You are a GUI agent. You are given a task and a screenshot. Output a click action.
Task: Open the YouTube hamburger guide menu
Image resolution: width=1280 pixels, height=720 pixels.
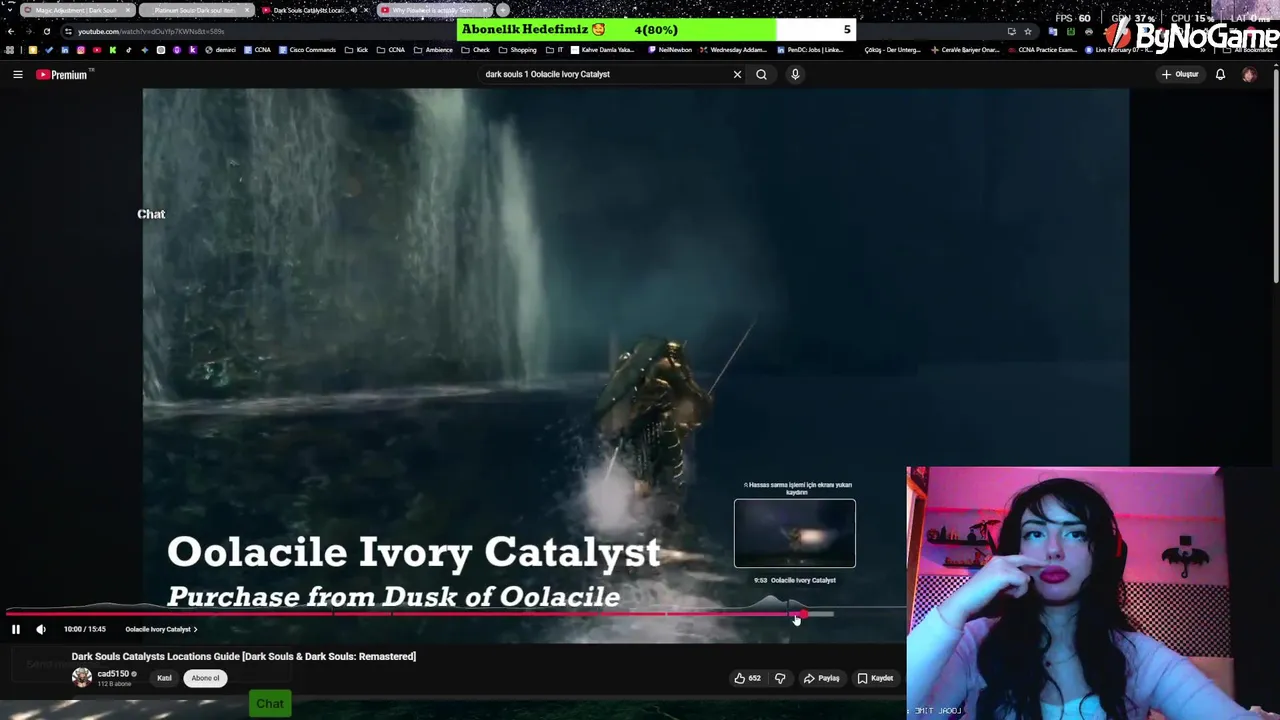[x=17, y=74]
